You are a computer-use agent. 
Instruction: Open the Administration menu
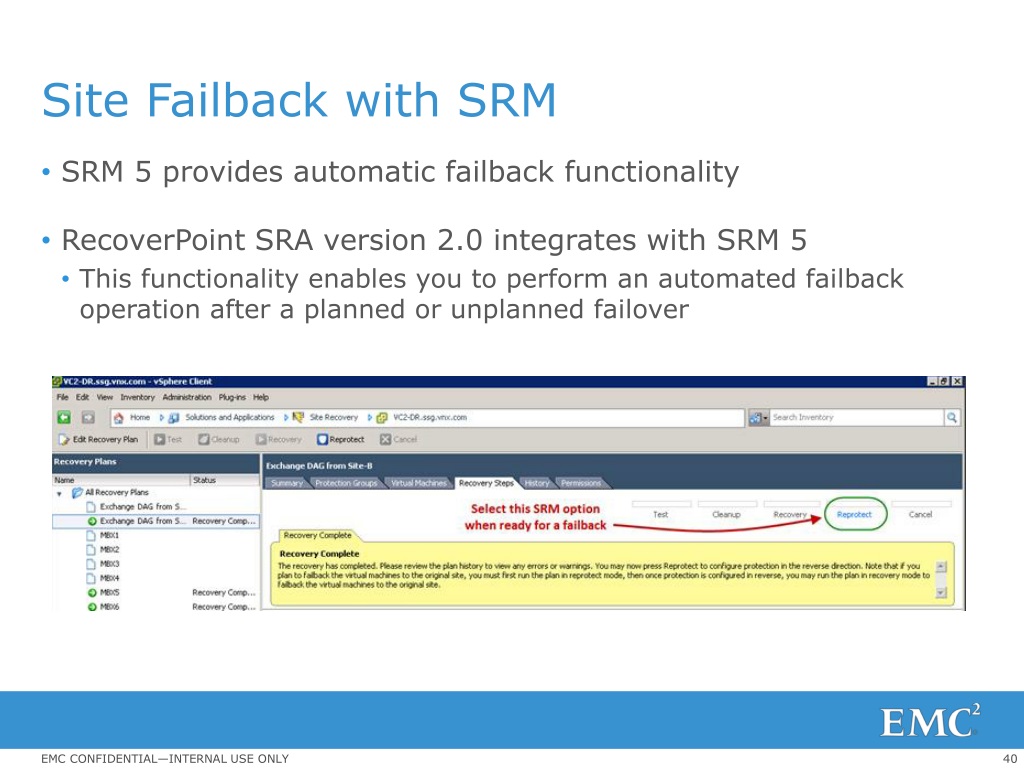187,397
